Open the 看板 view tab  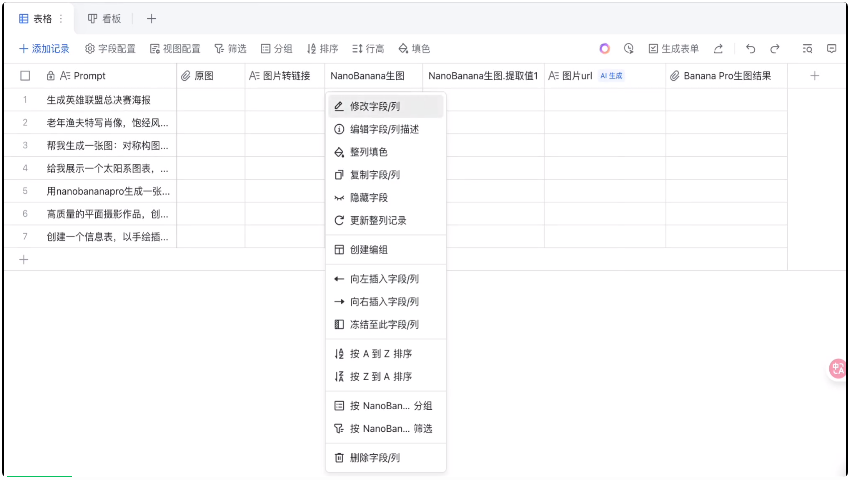tap(105, 19)
